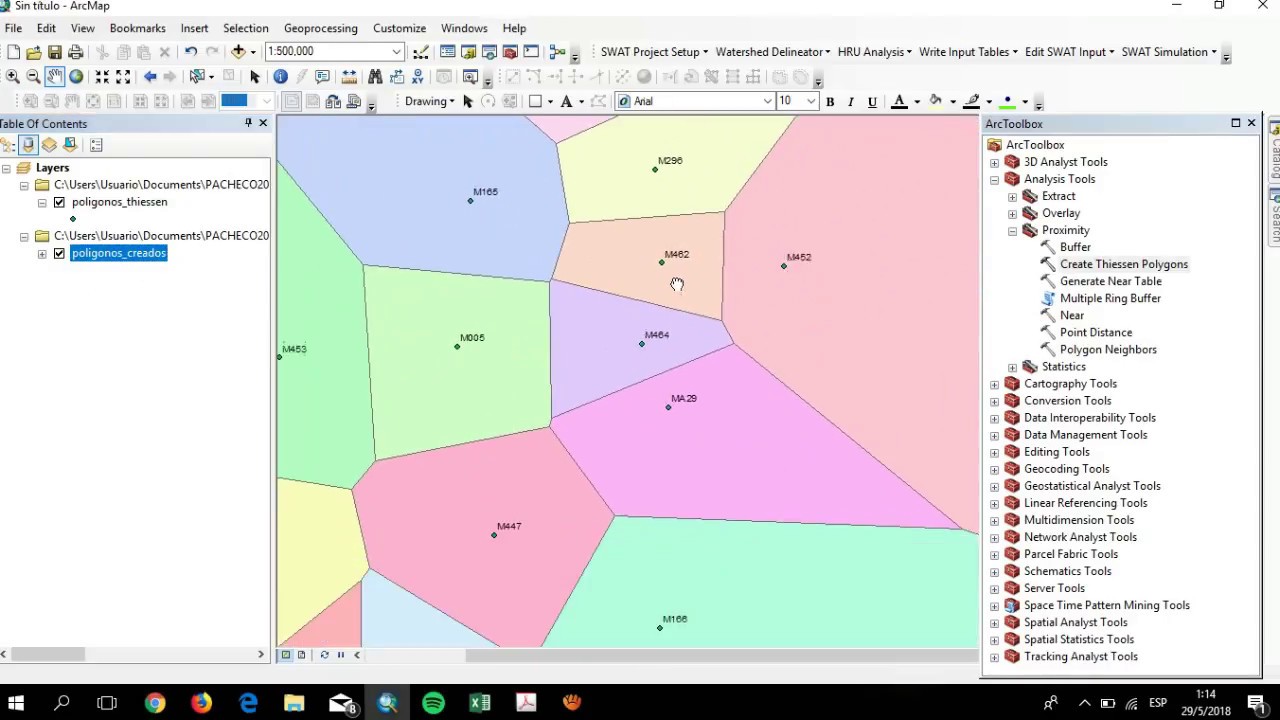
Task: Open an existing map document
Action: tap(34, 52)
